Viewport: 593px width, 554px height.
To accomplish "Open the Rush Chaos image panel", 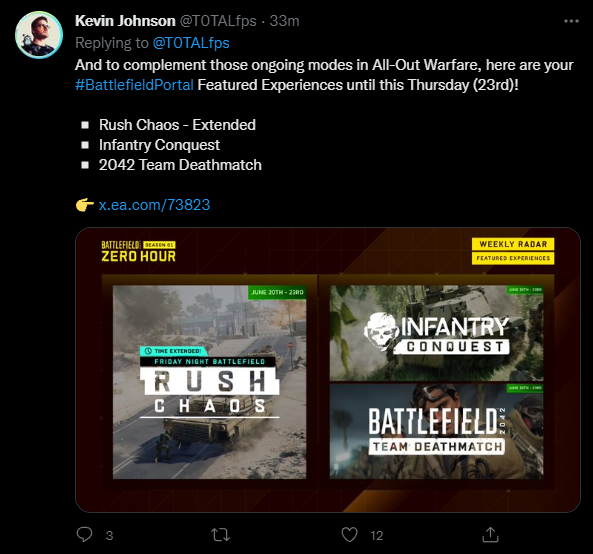I will 210,382.
